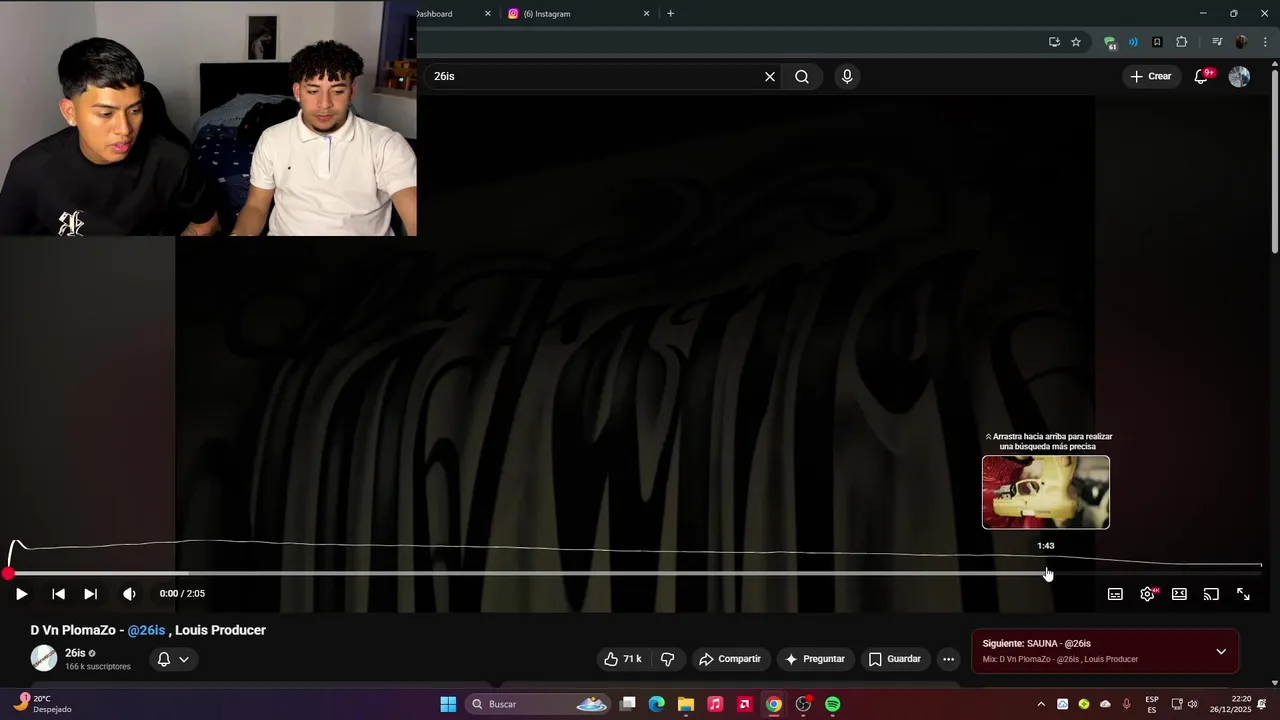This screenshot has width=1280, height=720.
Task: Open OBS Studio from taskbar
Action: click(x=803, y=704)
